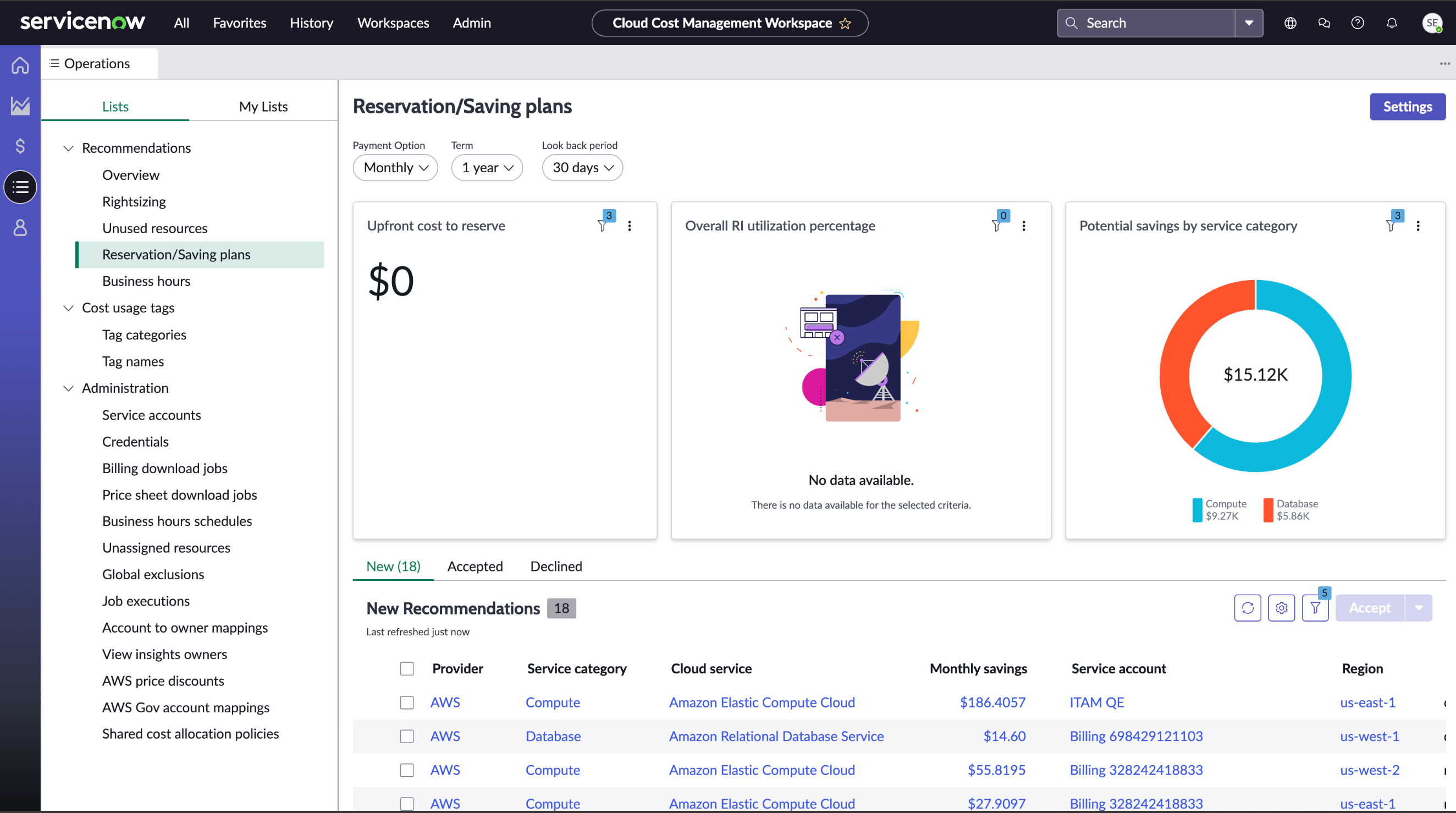Collapse the Administration tree section
The image size is (1456, 813).
[x=68, y=388]
